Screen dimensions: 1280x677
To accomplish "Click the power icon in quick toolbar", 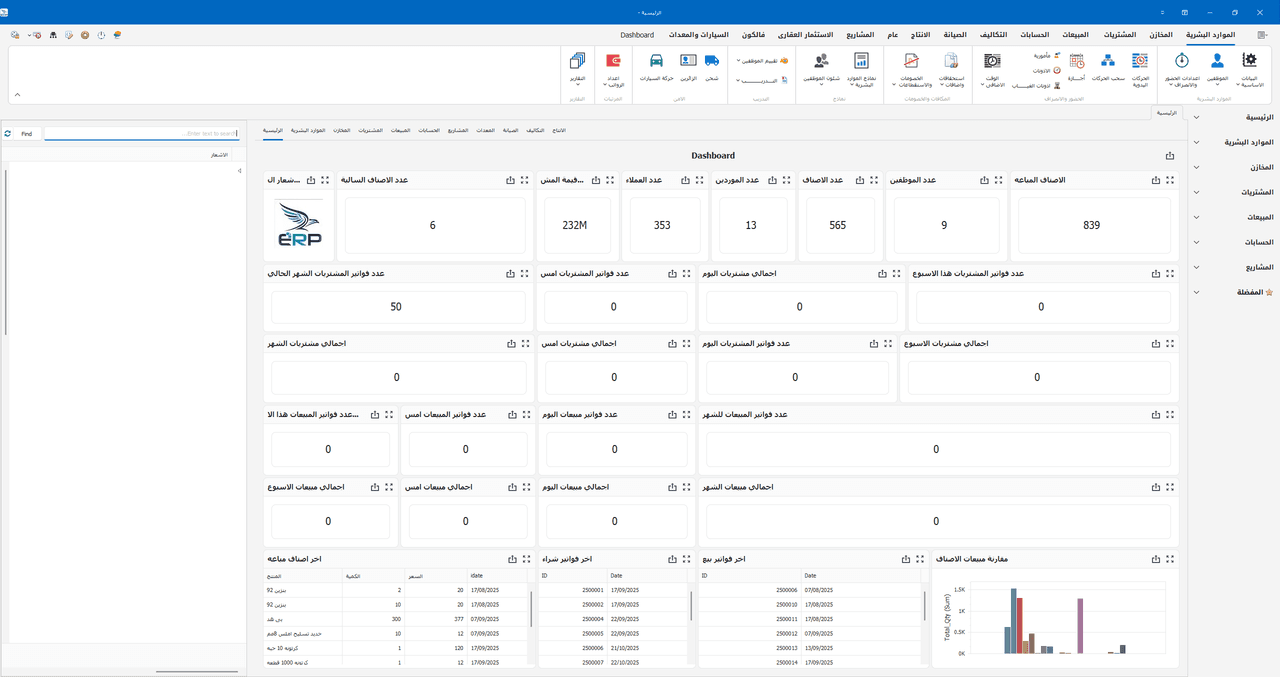I will click(x=101, y=35).
